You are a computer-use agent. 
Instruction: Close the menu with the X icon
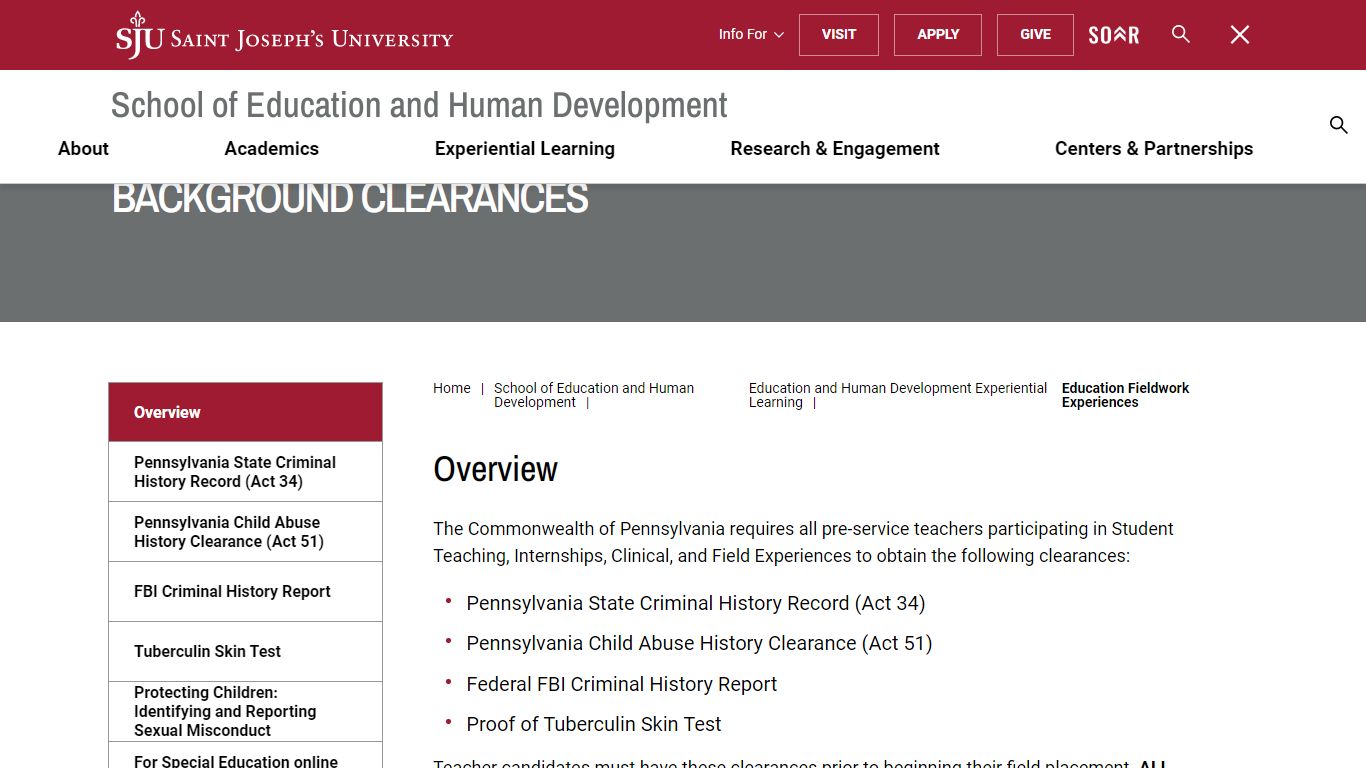coord(1240,35)
